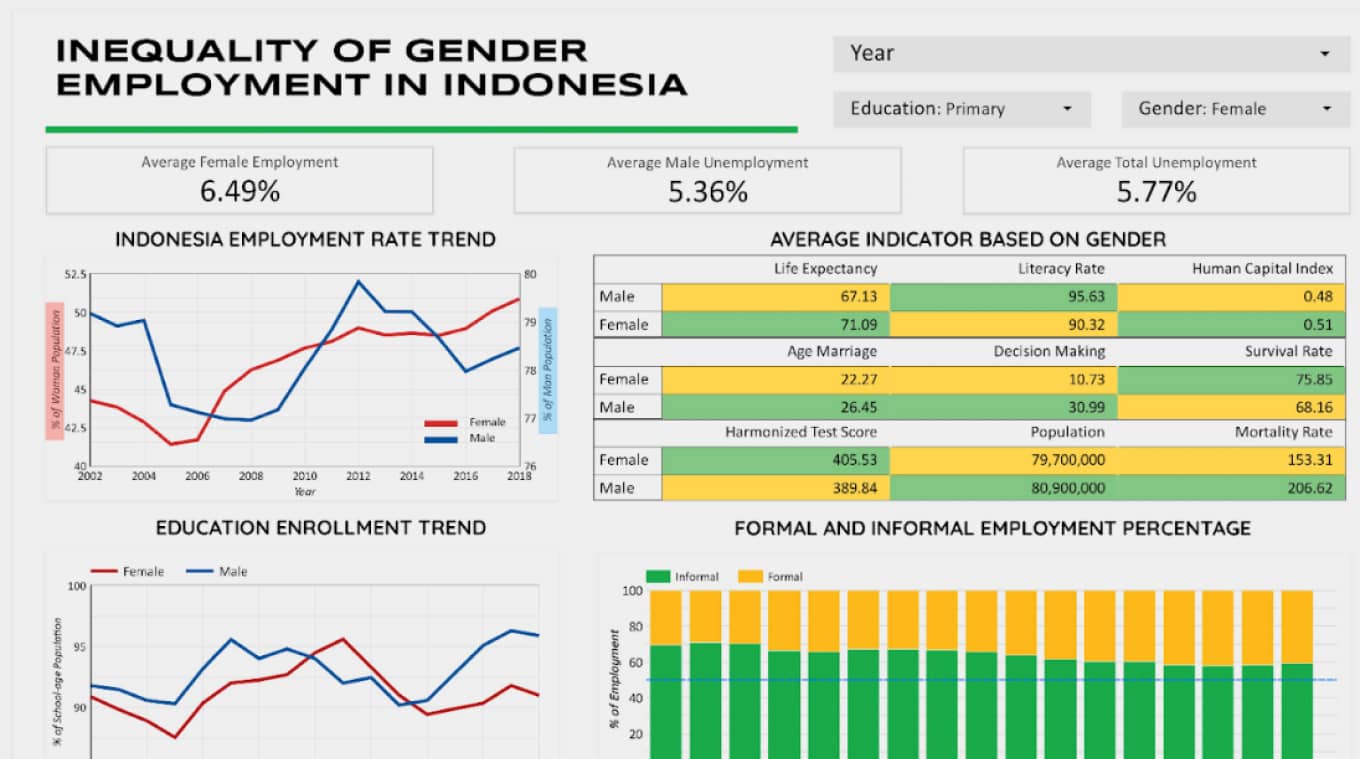Select Female legend line in education enrollment chart

(x=104, y=572)
